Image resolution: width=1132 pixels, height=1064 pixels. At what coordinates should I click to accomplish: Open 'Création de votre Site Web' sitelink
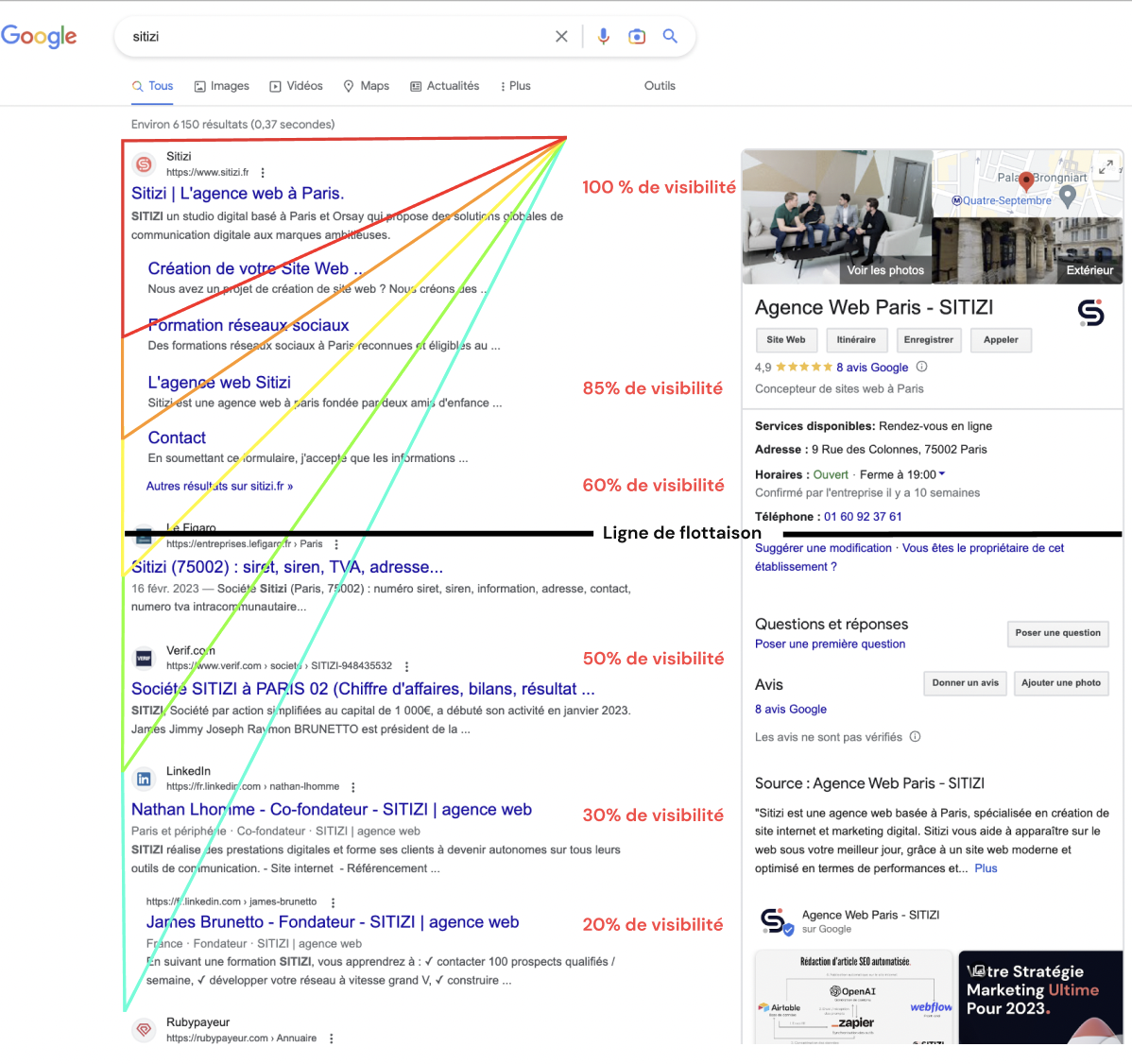(x=255, y=268)
